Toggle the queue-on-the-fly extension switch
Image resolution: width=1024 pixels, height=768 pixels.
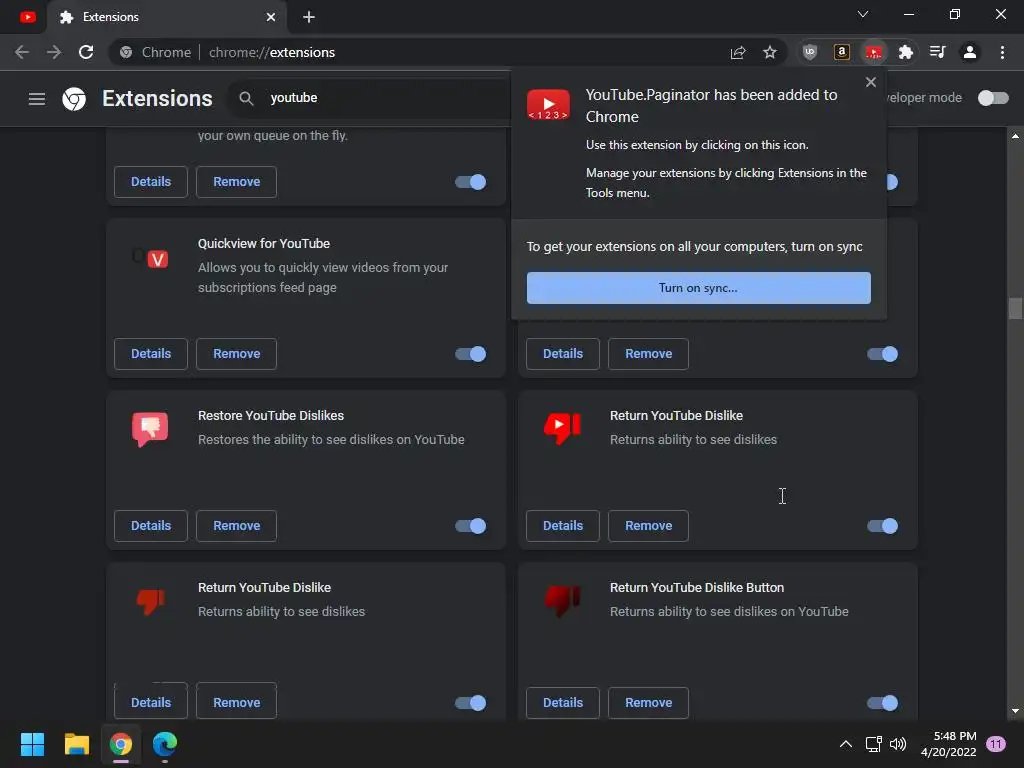[470, 182]
